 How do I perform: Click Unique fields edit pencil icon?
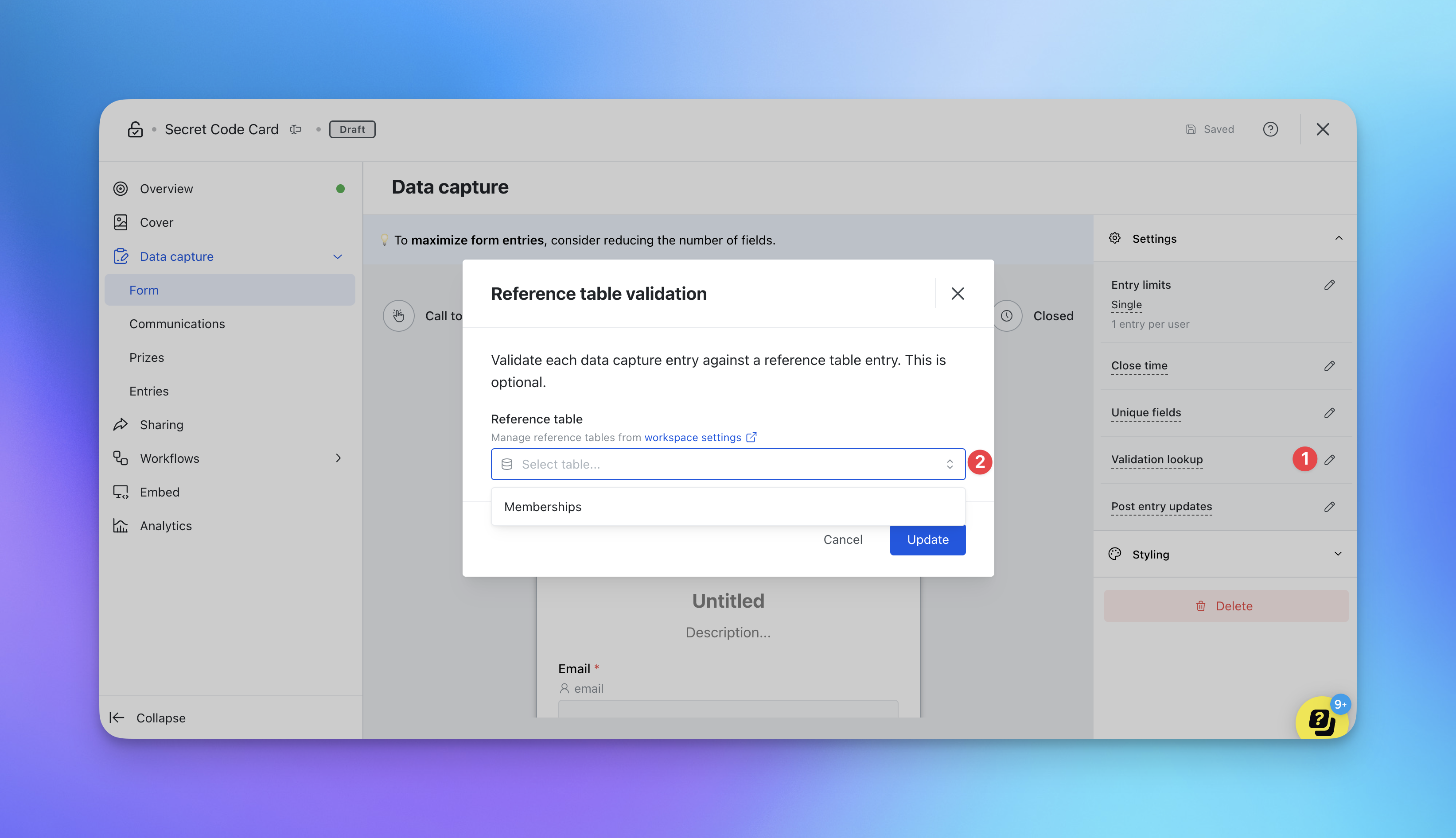point(1329,413)
